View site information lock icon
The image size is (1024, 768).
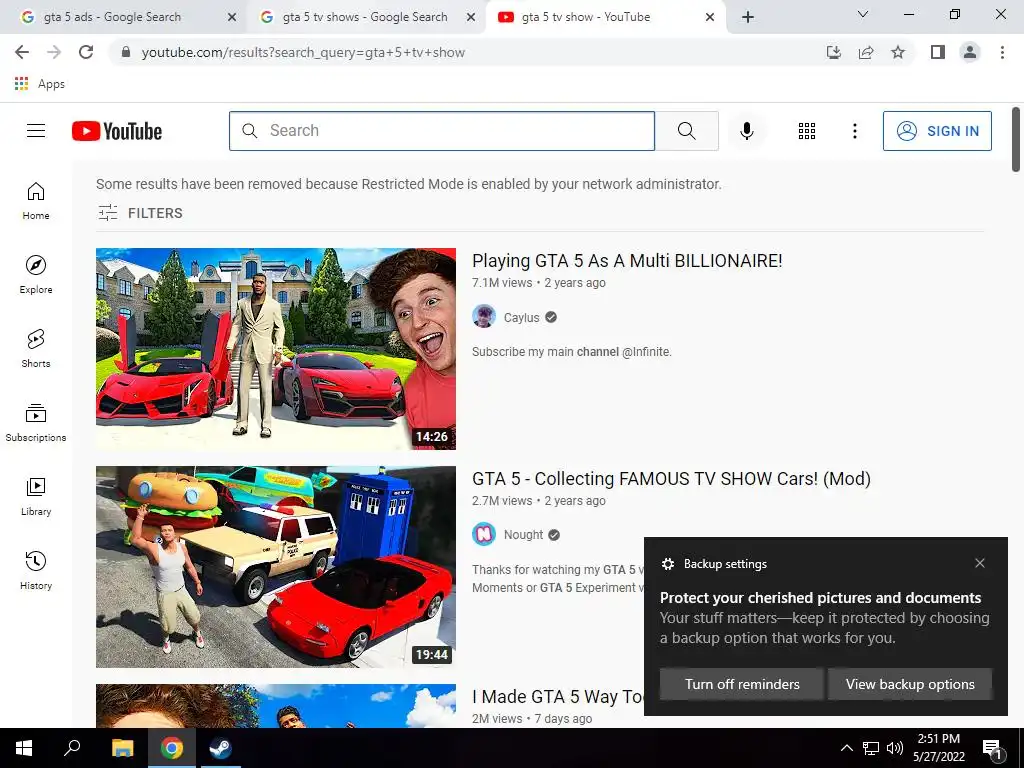tap(126, 52)
